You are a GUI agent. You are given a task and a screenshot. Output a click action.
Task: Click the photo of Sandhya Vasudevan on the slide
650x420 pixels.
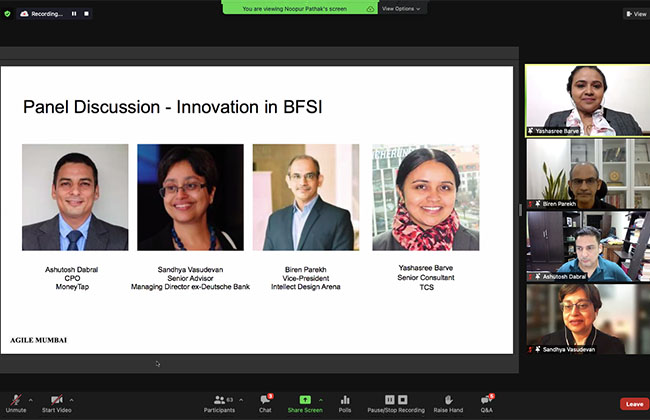point(190,197)
